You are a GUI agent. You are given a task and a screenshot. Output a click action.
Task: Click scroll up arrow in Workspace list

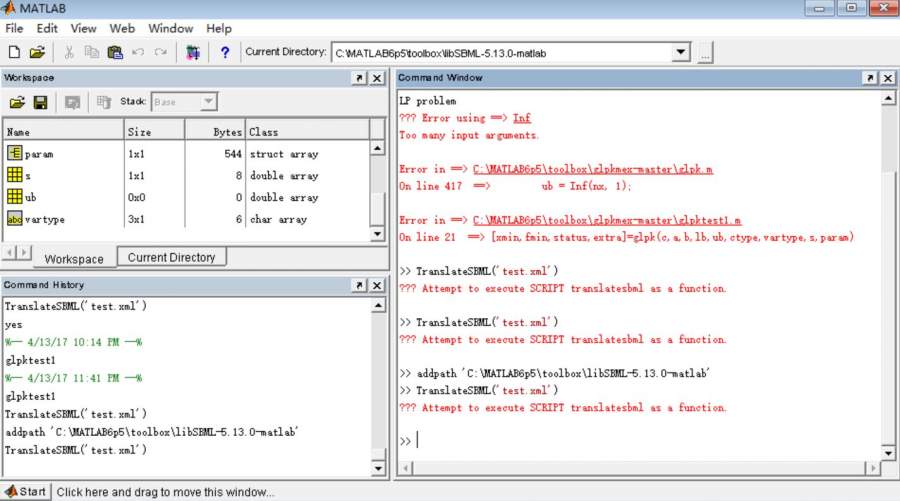click(x=377, y=148)
